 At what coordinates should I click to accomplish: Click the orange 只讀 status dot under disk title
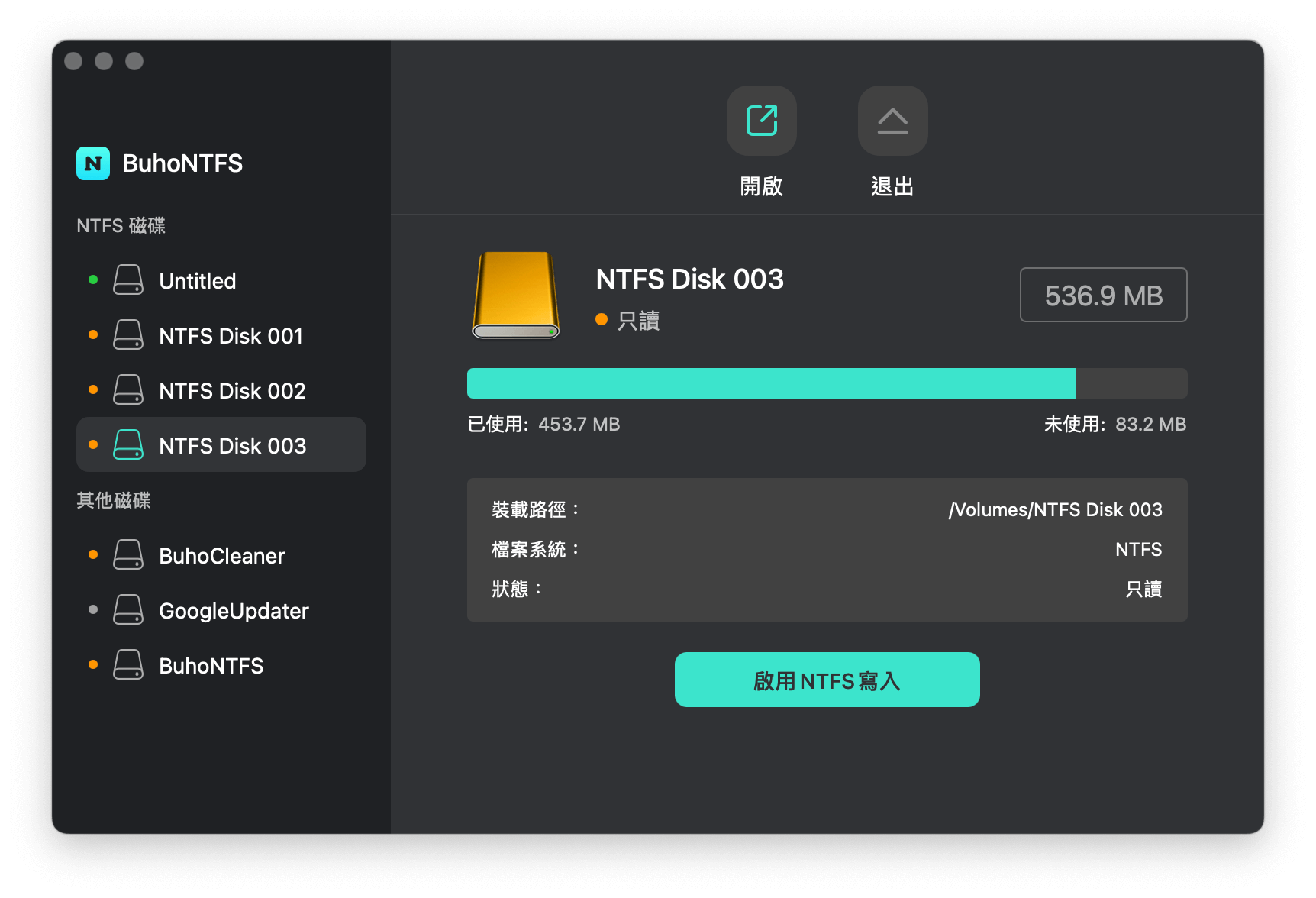(602, 319)
